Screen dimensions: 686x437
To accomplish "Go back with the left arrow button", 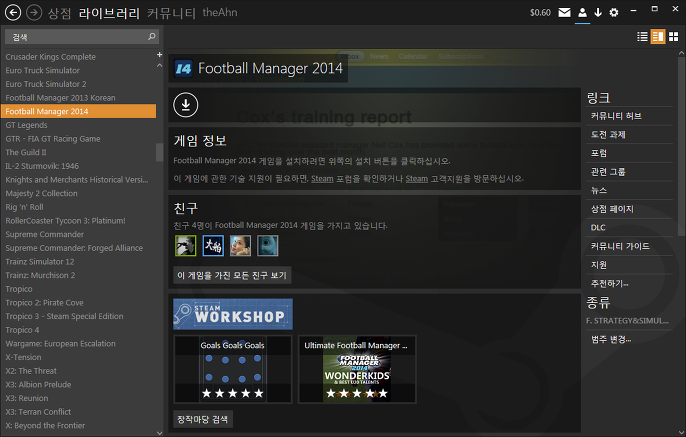I will [13, 12].
